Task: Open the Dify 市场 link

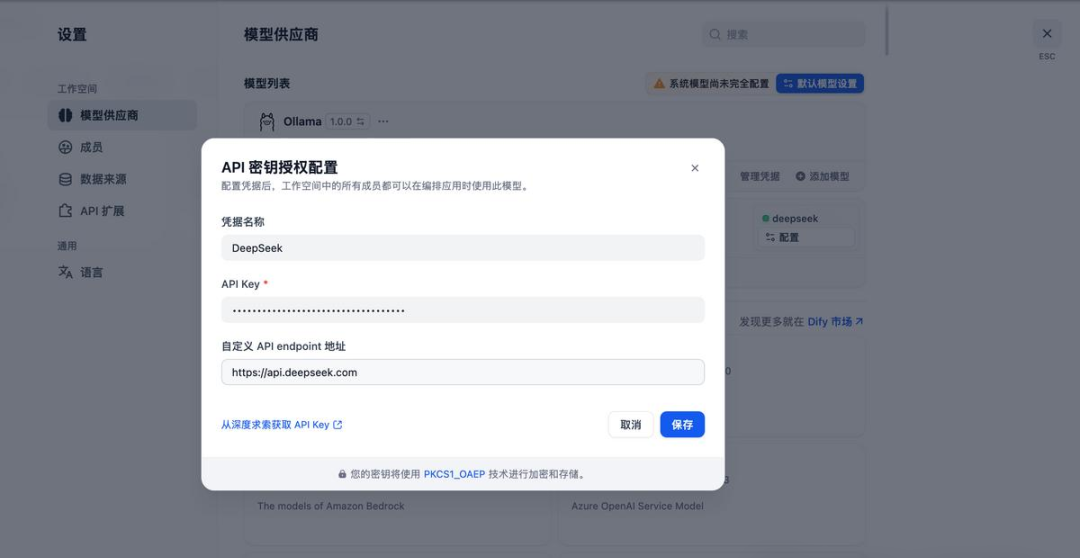Action: click(835, 322)
